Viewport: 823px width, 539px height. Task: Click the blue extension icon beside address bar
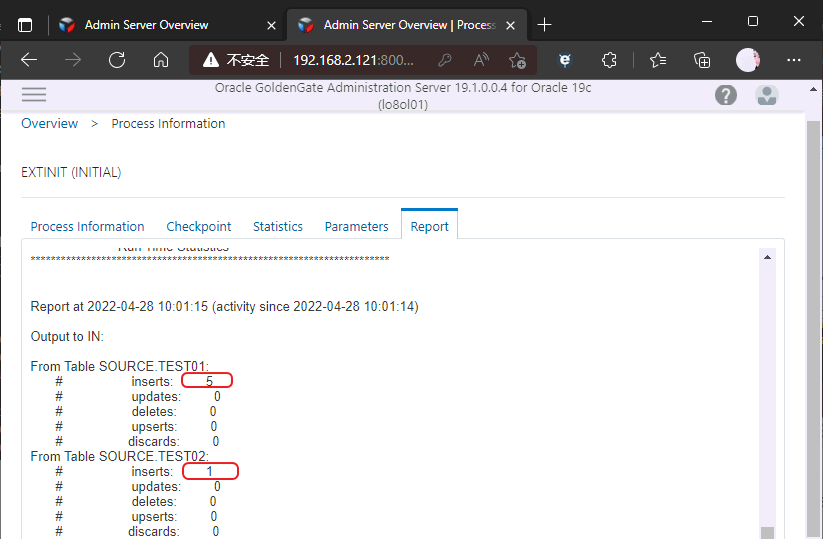[x=565, y=60]
